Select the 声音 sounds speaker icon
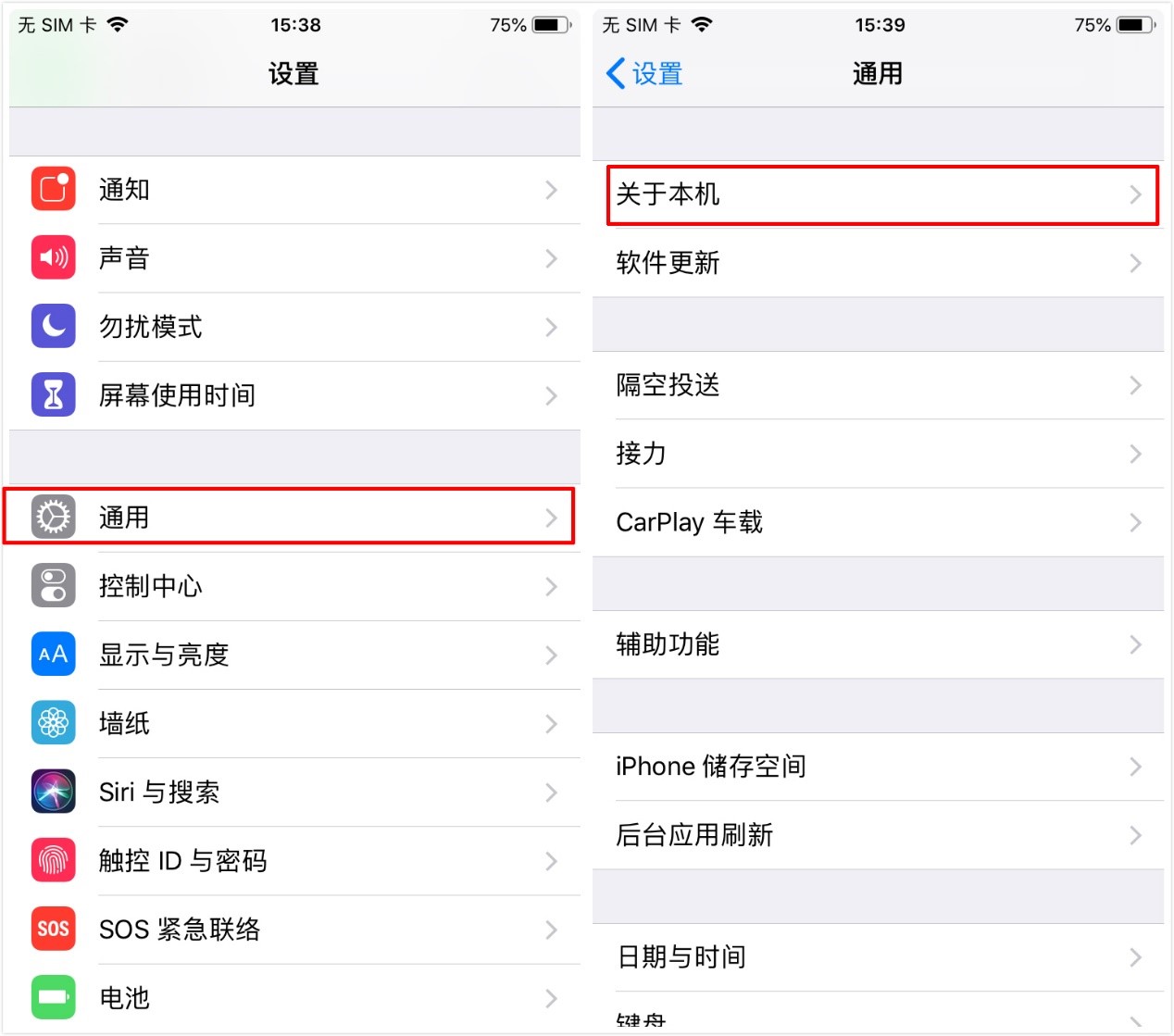 tap(53, 257)
